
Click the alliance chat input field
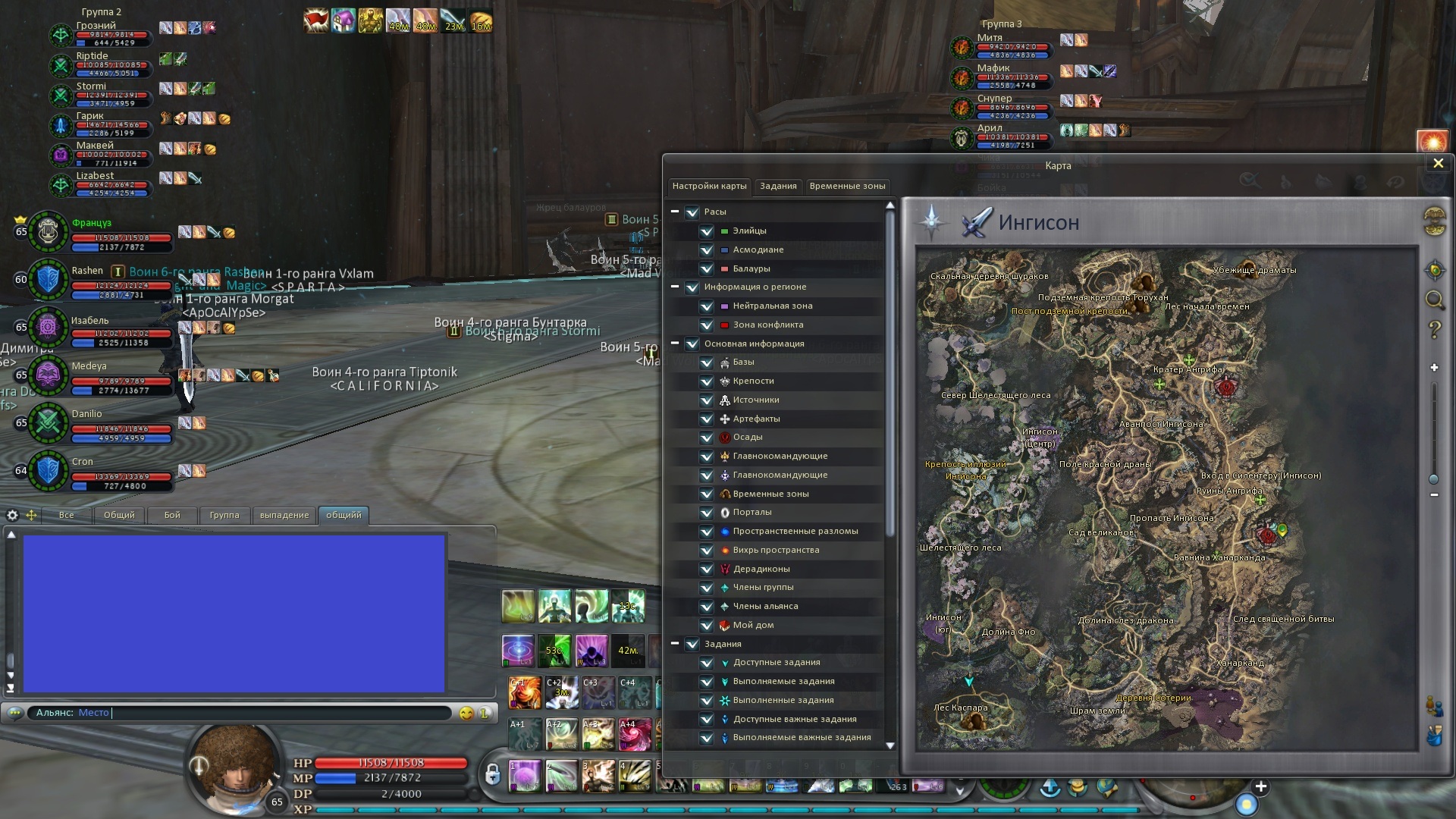(x=240, y=713)
